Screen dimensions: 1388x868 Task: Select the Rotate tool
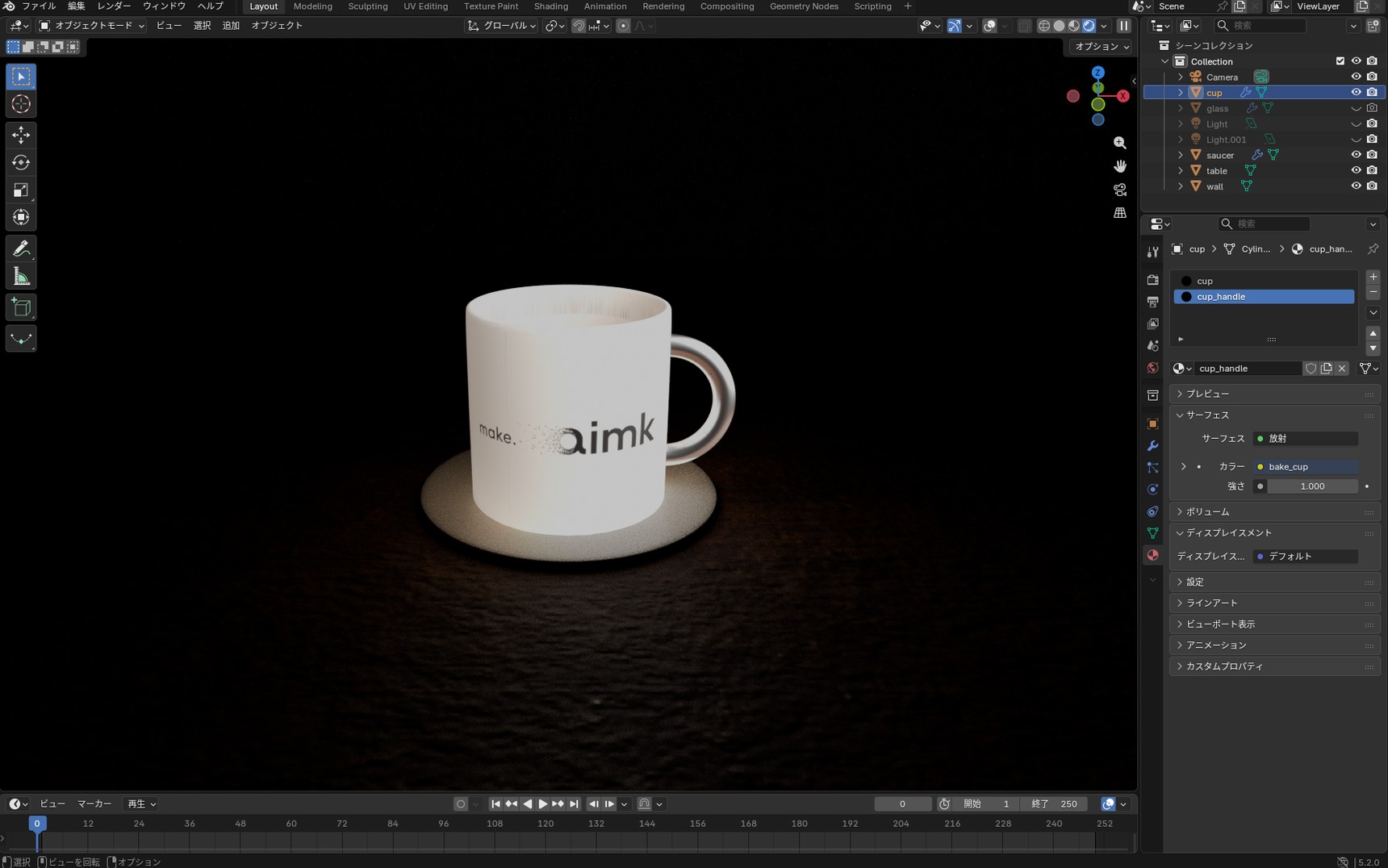(x=21, y=162)
